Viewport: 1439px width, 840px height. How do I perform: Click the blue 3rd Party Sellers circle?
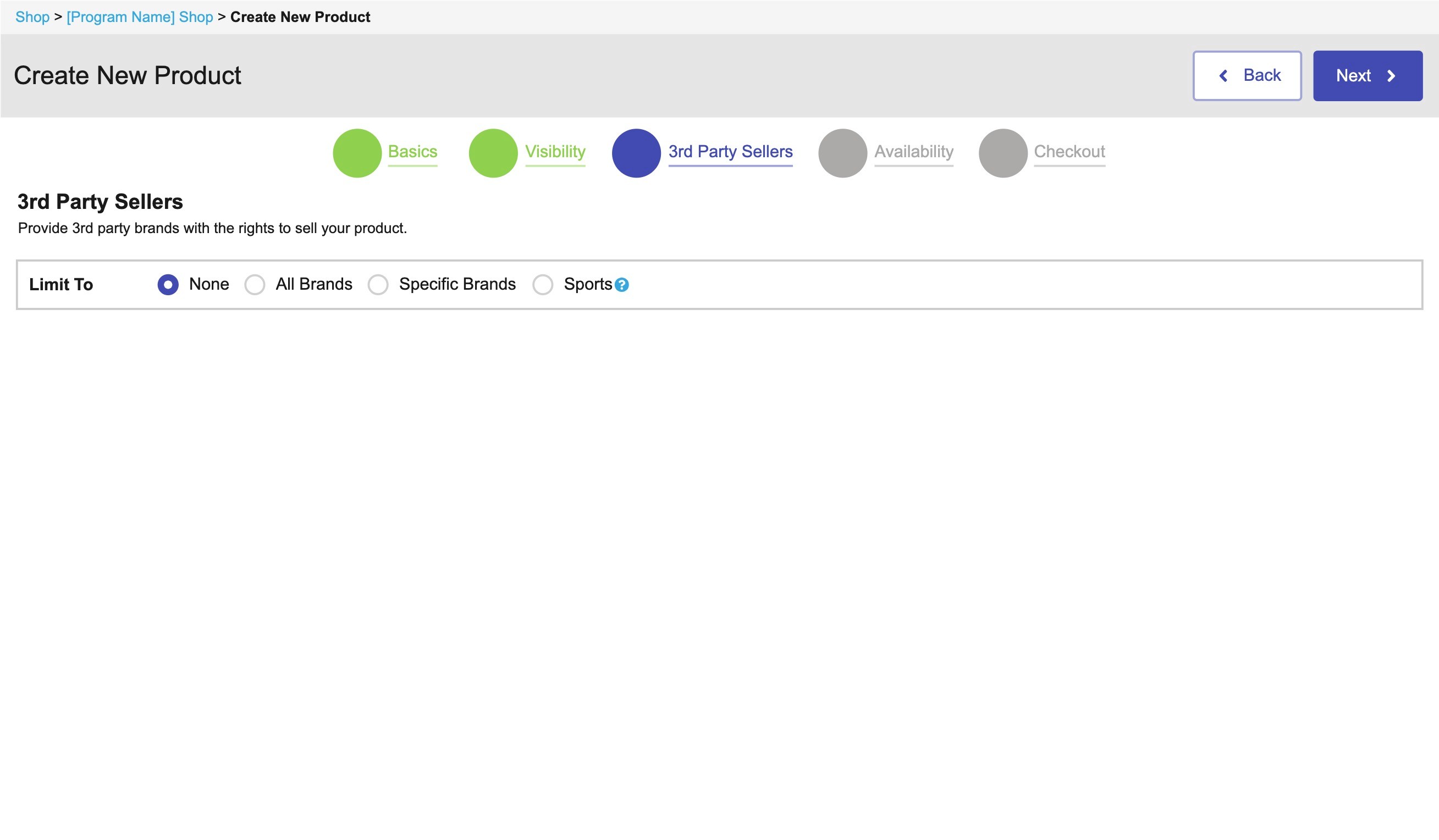(x=636, y=153)
